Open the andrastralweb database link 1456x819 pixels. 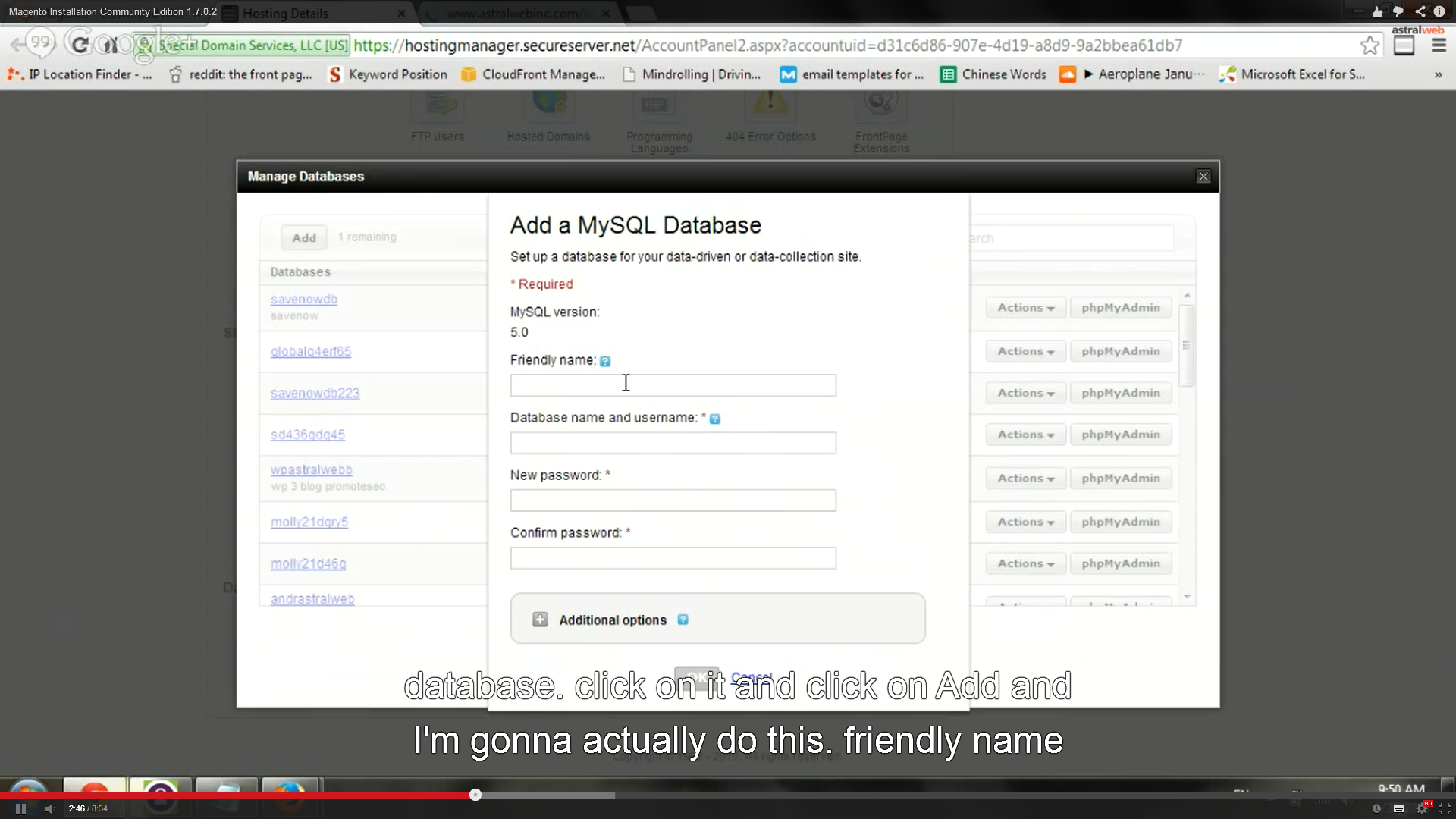312,598
